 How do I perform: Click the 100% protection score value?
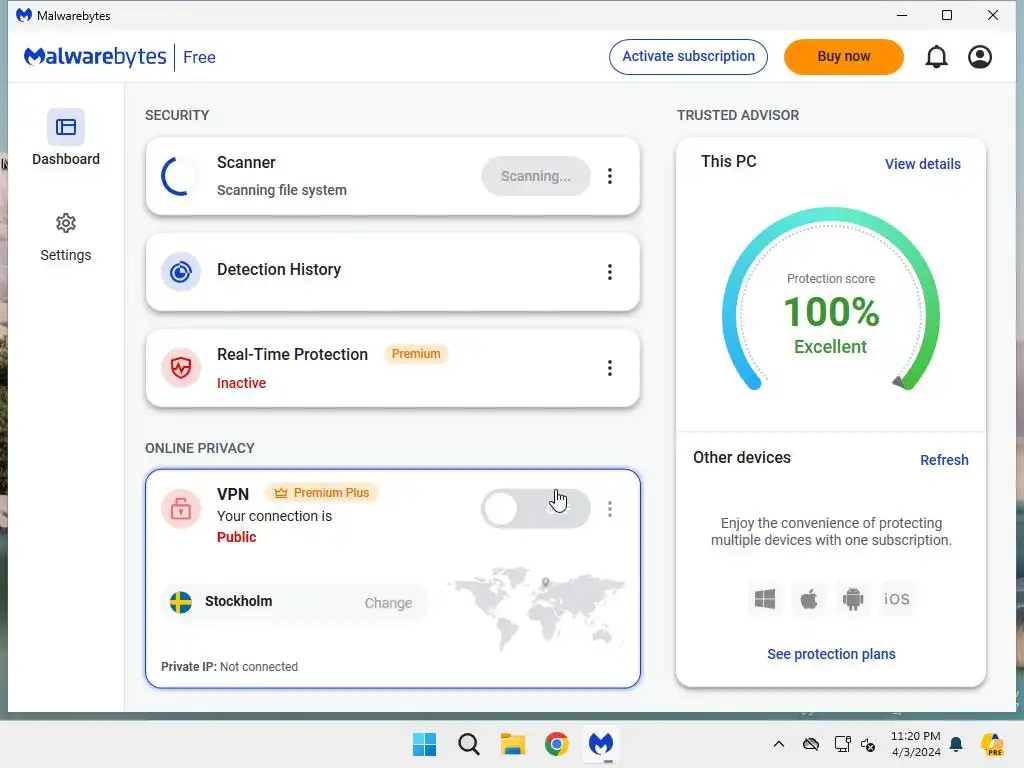coord(831,312)
